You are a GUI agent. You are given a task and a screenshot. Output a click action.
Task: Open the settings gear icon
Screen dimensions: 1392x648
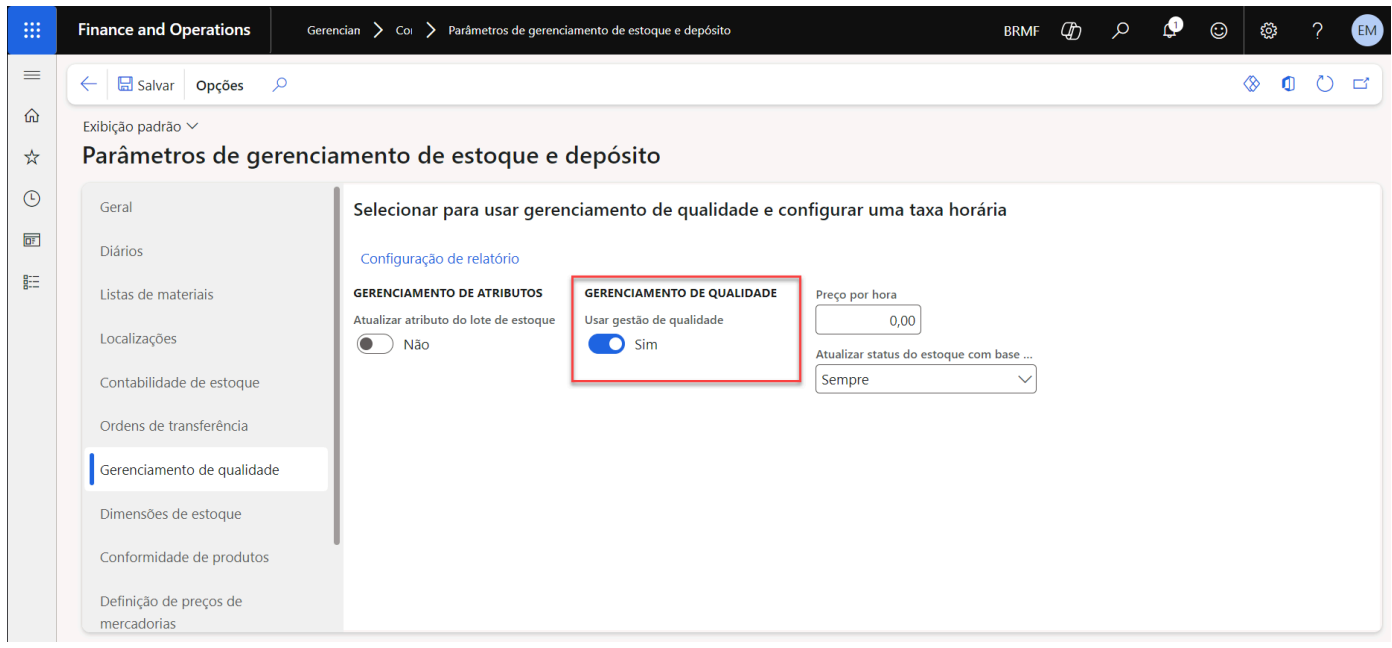coord(1268,30)
